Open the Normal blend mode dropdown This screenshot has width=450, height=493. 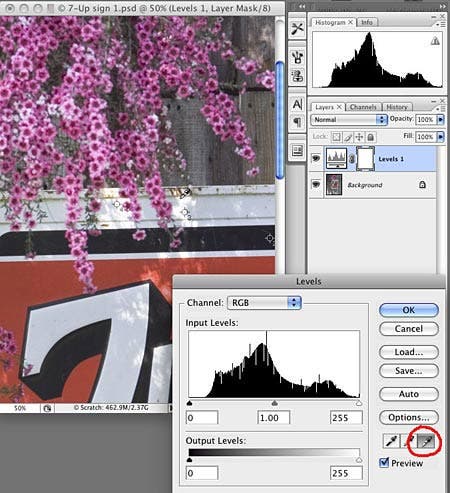pos(348,119)
